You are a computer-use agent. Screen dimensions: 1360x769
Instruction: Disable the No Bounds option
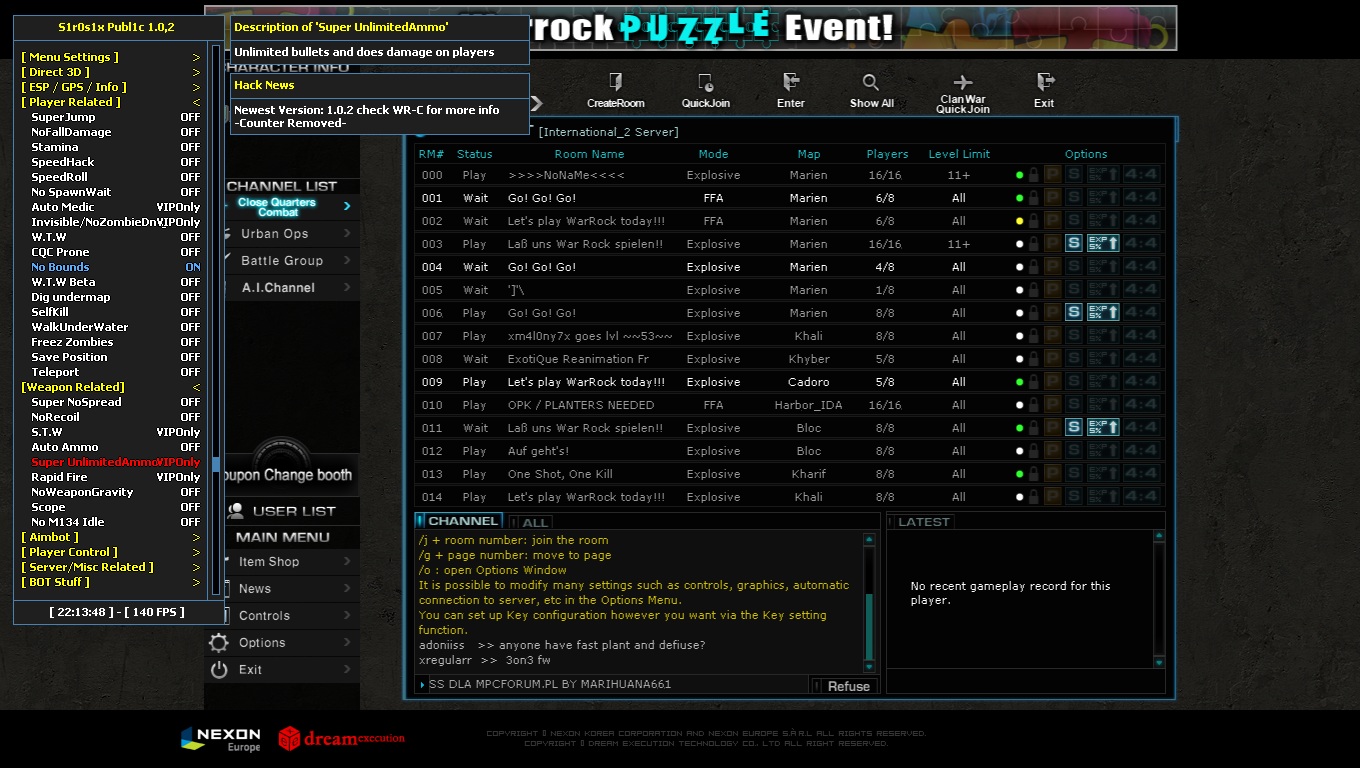point(115,267)
